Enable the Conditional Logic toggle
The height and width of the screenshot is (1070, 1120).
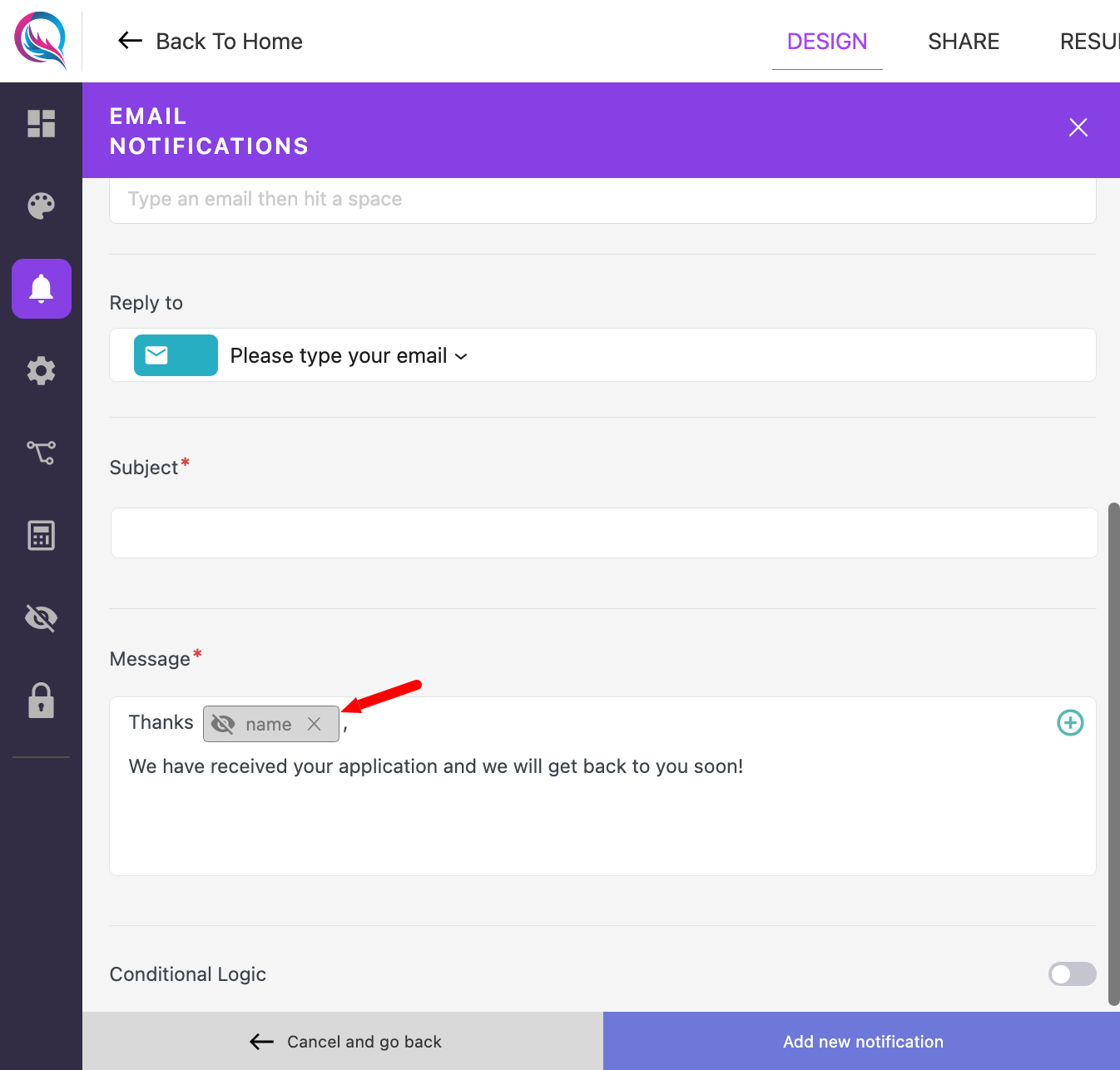1072,973
